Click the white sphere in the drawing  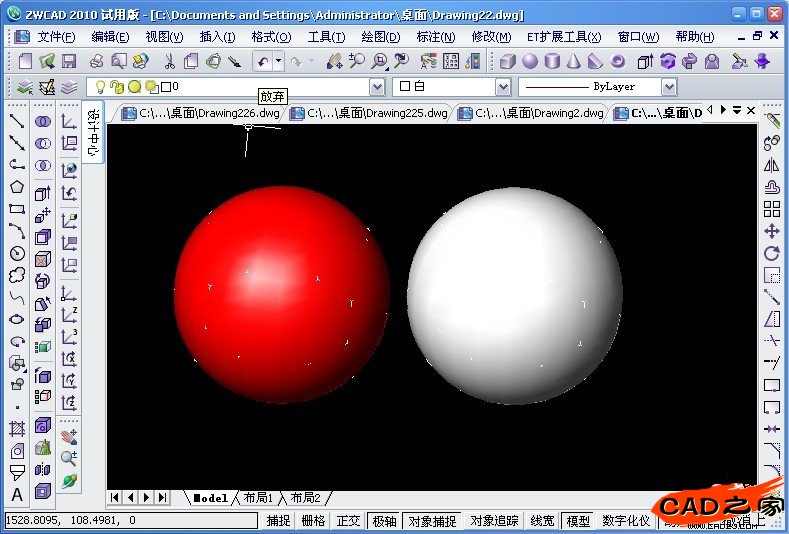(x=515, y=296)
